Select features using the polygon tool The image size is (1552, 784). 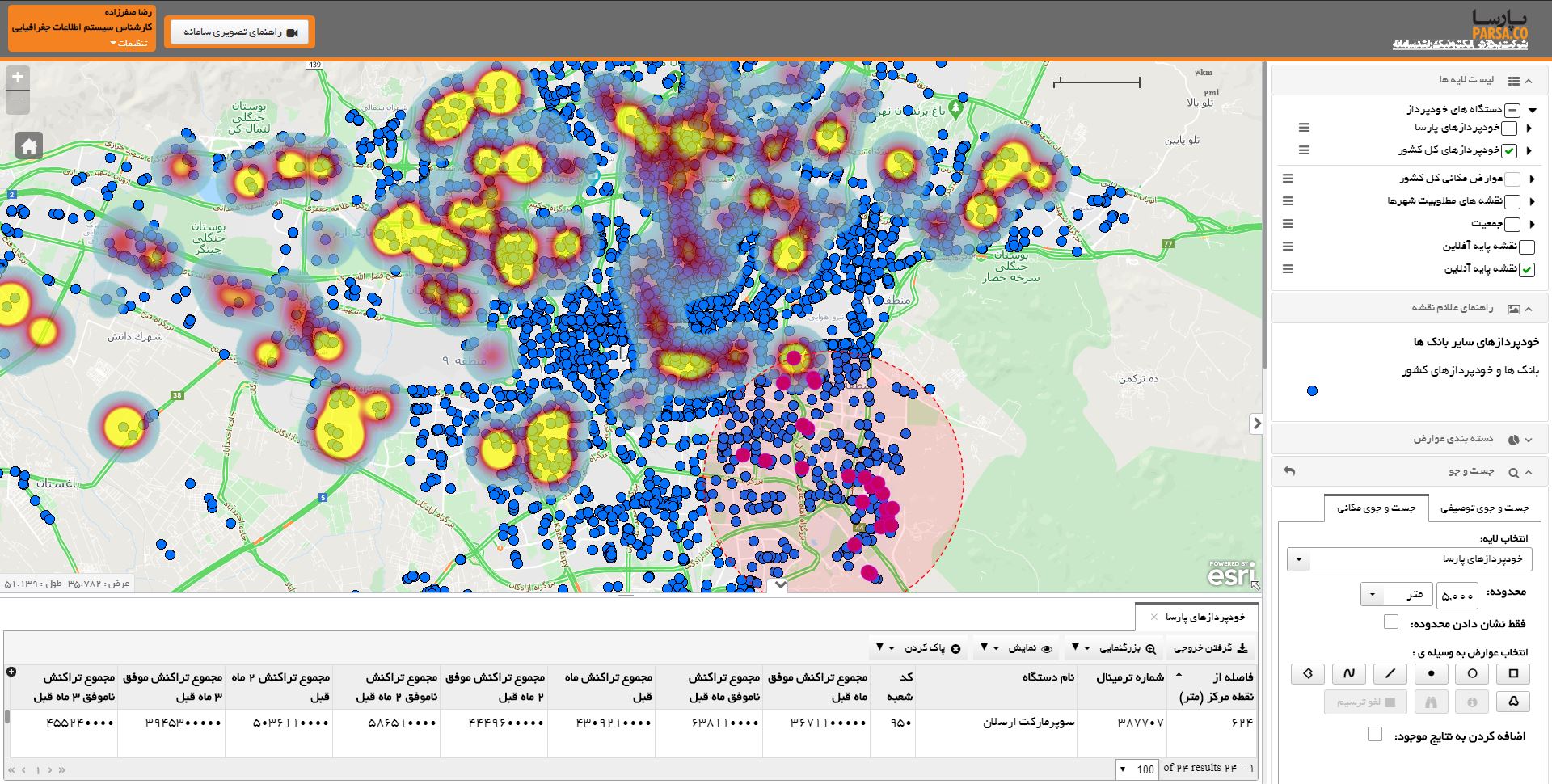[1307, 673]
